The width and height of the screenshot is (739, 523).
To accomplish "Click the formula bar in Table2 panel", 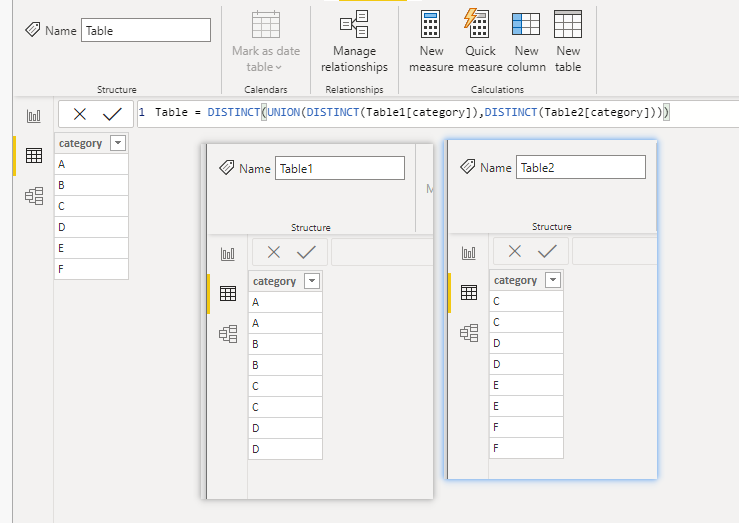I will 615,251.
